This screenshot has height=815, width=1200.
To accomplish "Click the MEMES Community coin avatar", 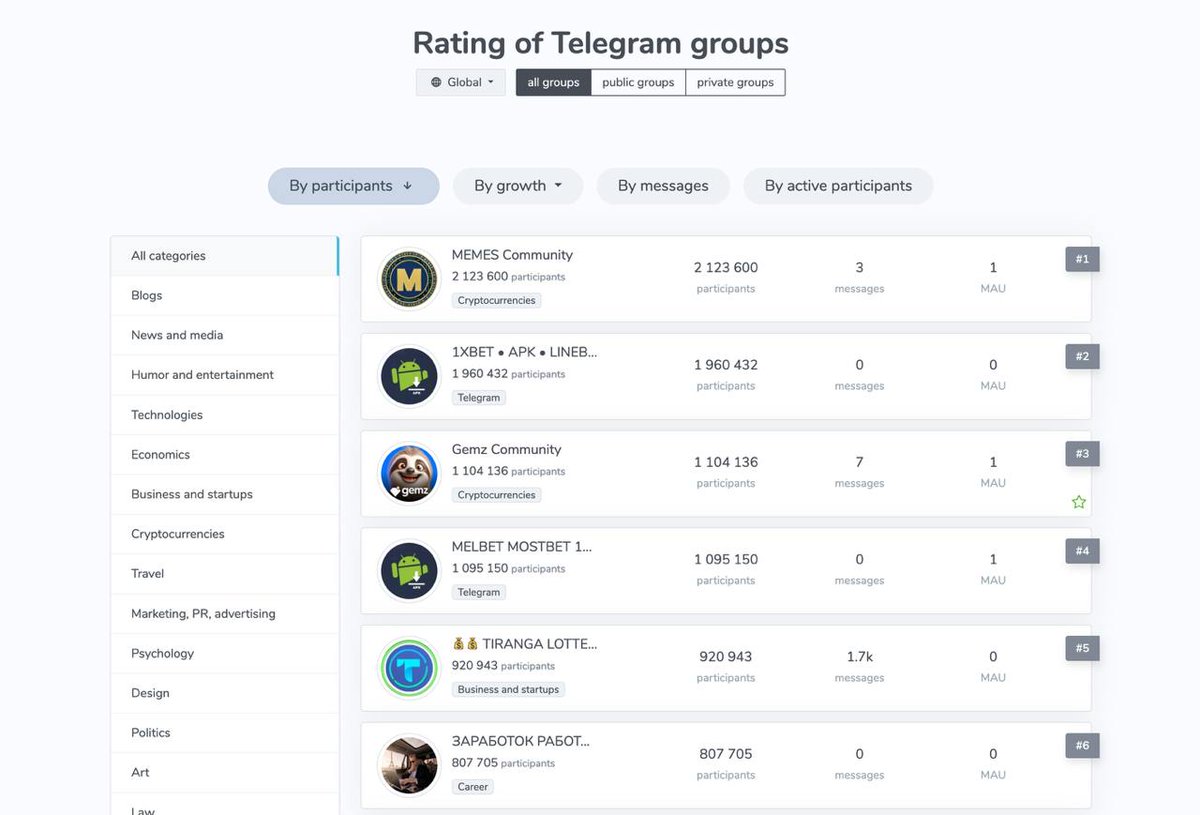I will [408, 277].
